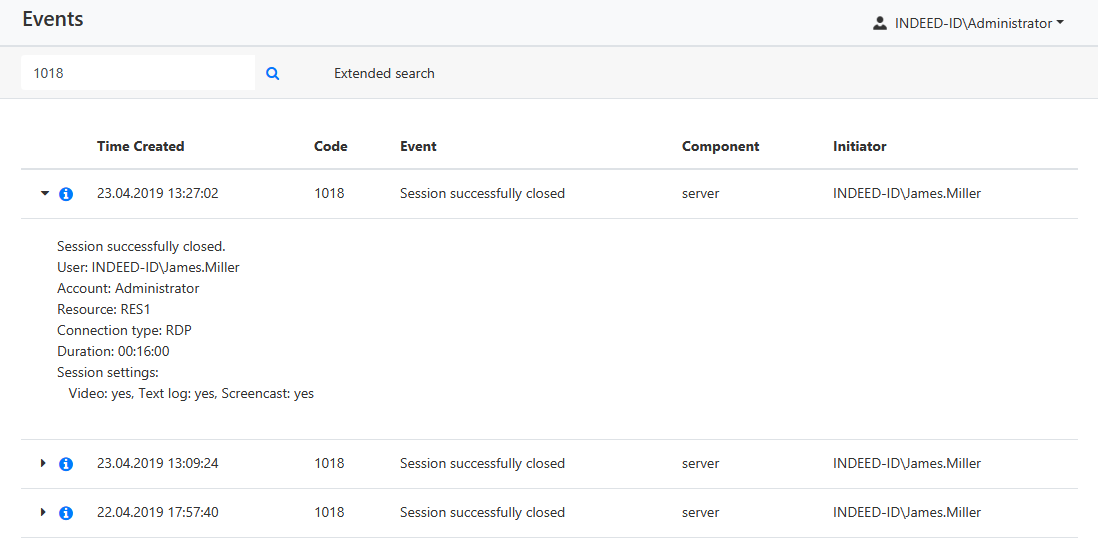This screenshot has width=1098, height=539.
Task: Expand the 22.04.2019 17:57:40 event row
Action: 43,512
